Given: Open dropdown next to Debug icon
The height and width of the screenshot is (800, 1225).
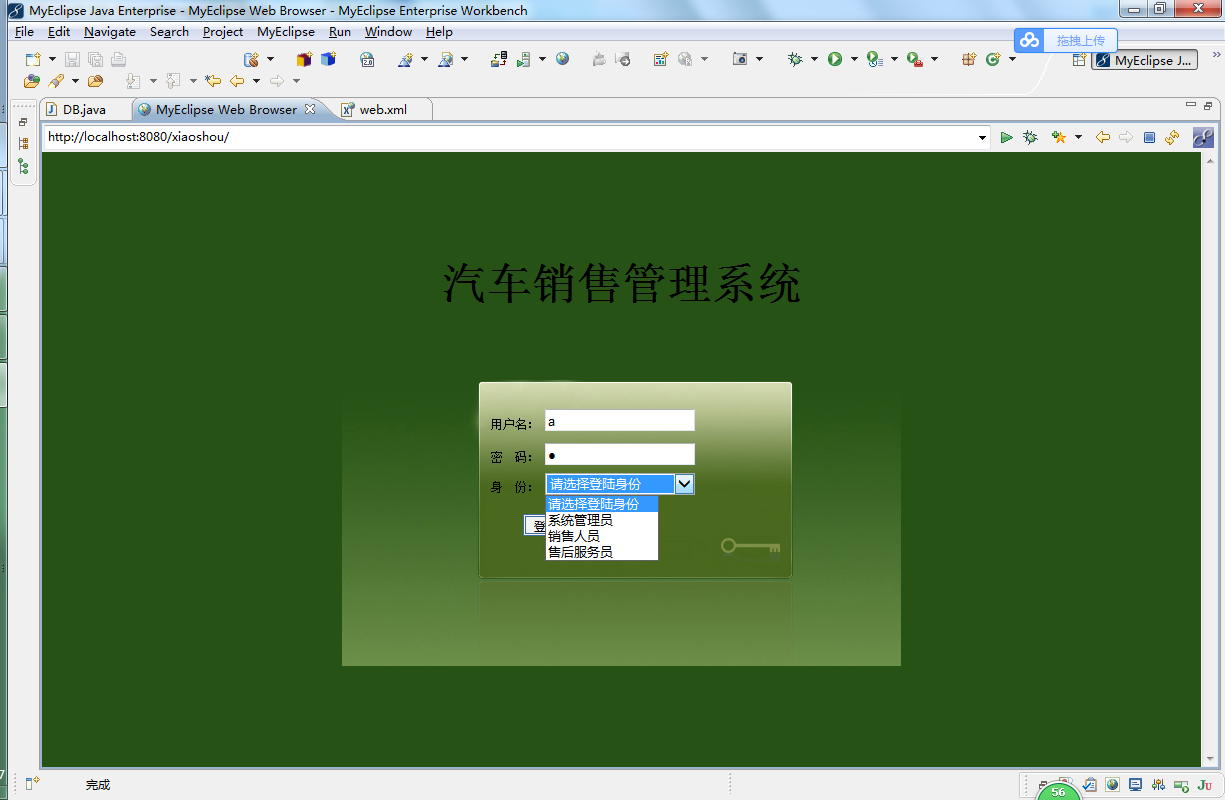Looking at the screenshot, I should (x=815, y=60).
